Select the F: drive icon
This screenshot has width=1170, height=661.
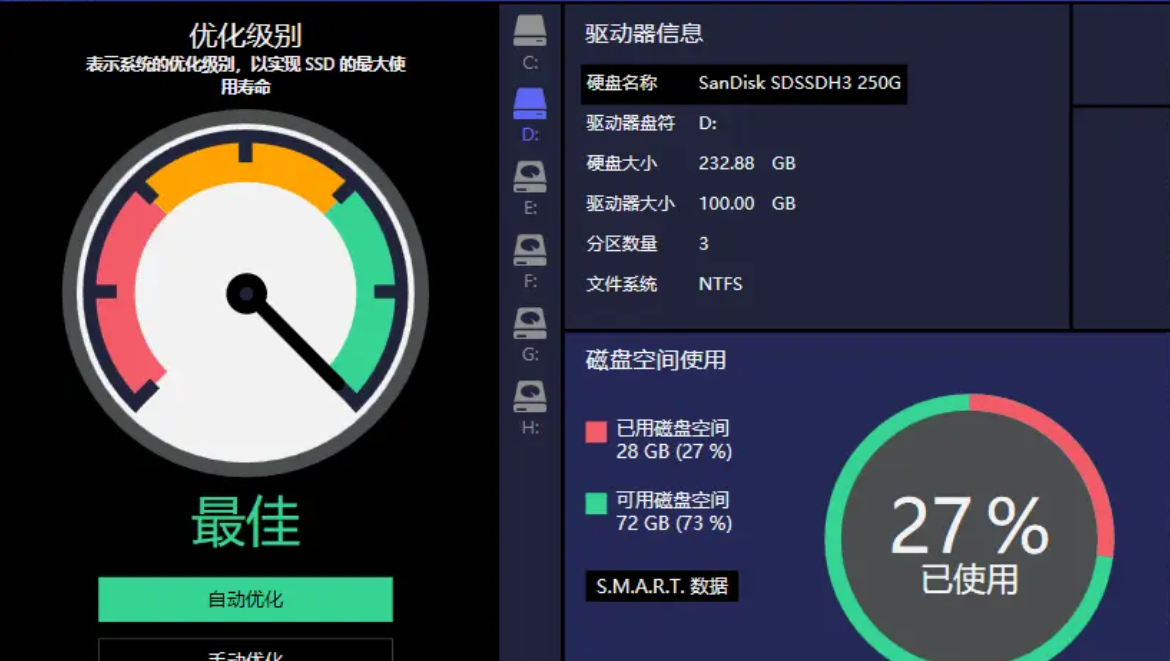(x=528, y=250)
